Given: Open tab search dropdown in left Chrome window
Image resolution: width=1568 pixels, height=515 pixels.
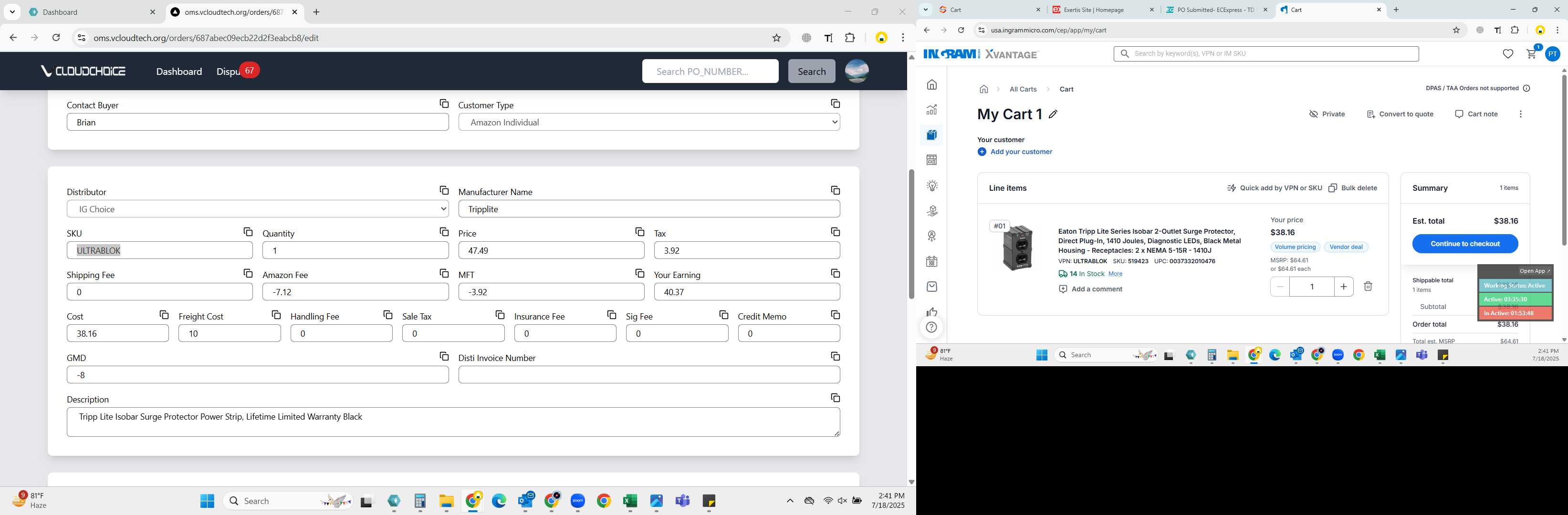Looking at the screenshot, I should point(12,12).
